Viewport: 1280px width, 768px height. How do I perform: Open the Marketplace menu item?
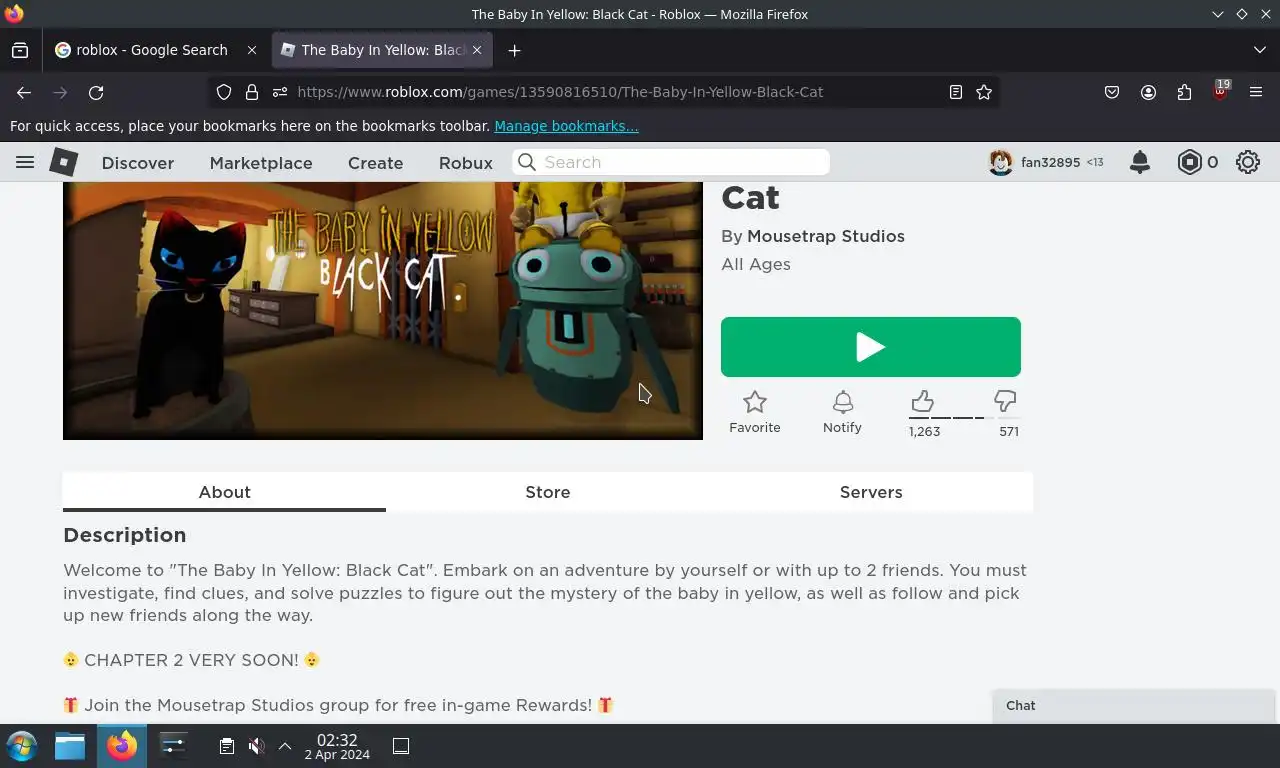point(261,163)
